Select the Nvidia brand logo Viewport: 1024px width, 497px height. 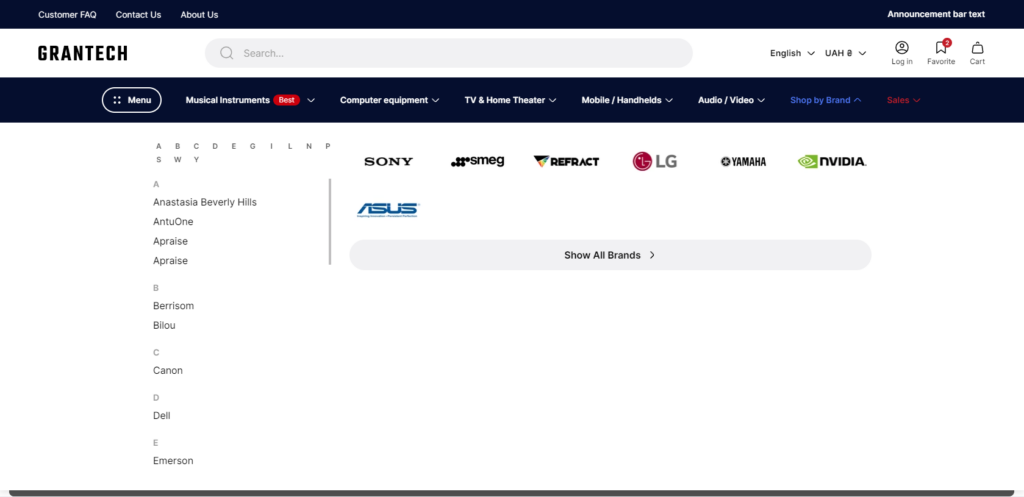(832, 161)
